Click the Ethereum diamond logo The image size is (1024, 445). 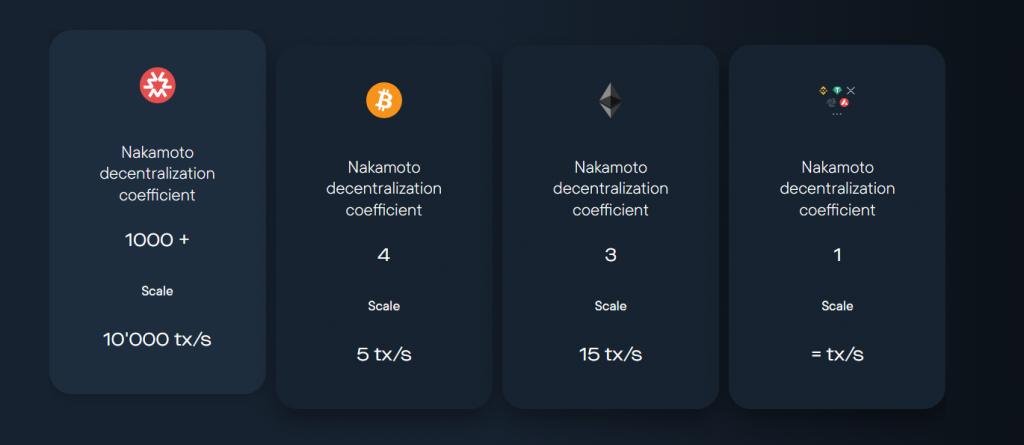pyautogui.click(x=611, y=100)
